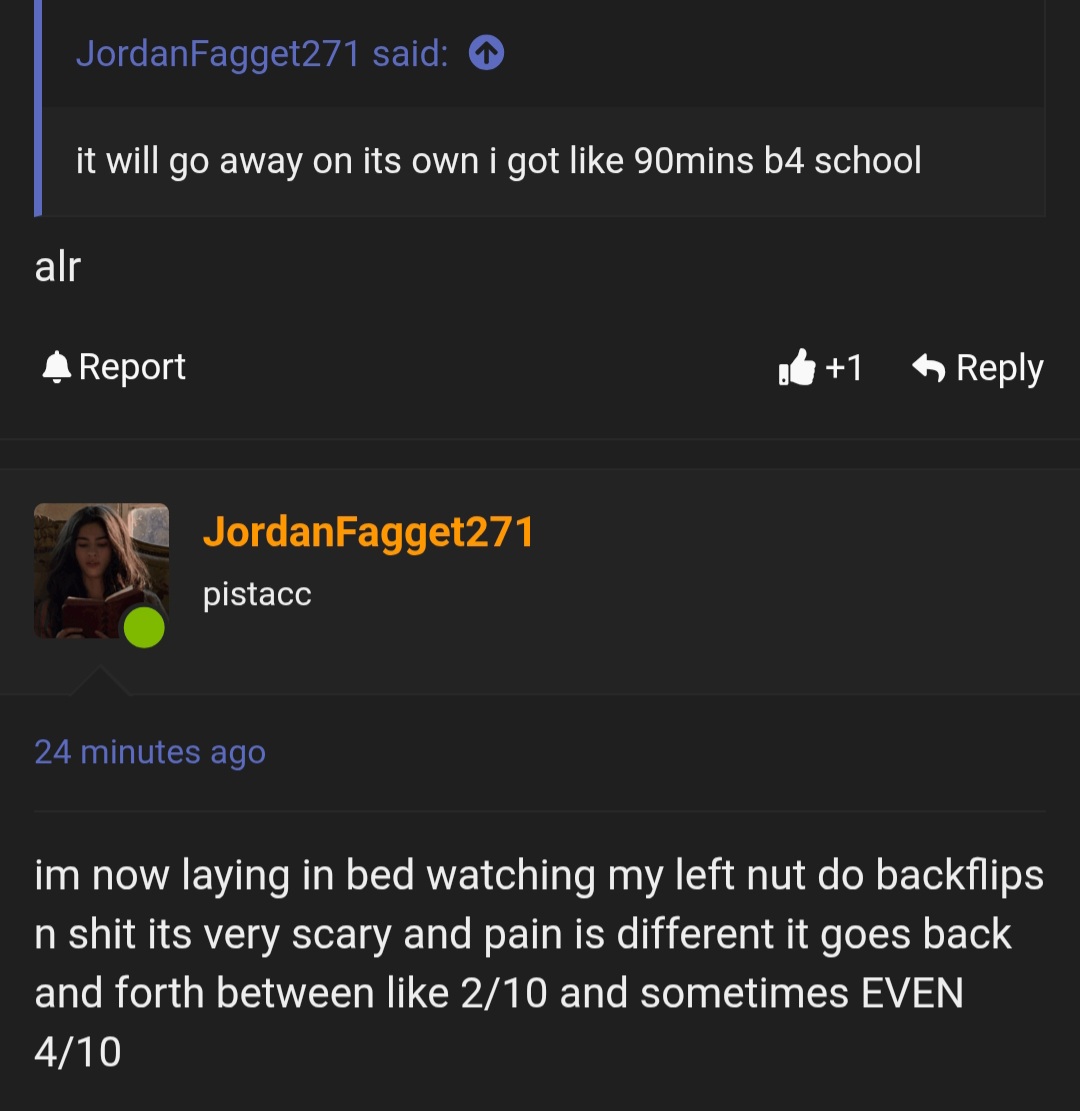Click the curved arrow Reply icon
The height and width of the screenshot is (1111, 1080).
[928, 367]
